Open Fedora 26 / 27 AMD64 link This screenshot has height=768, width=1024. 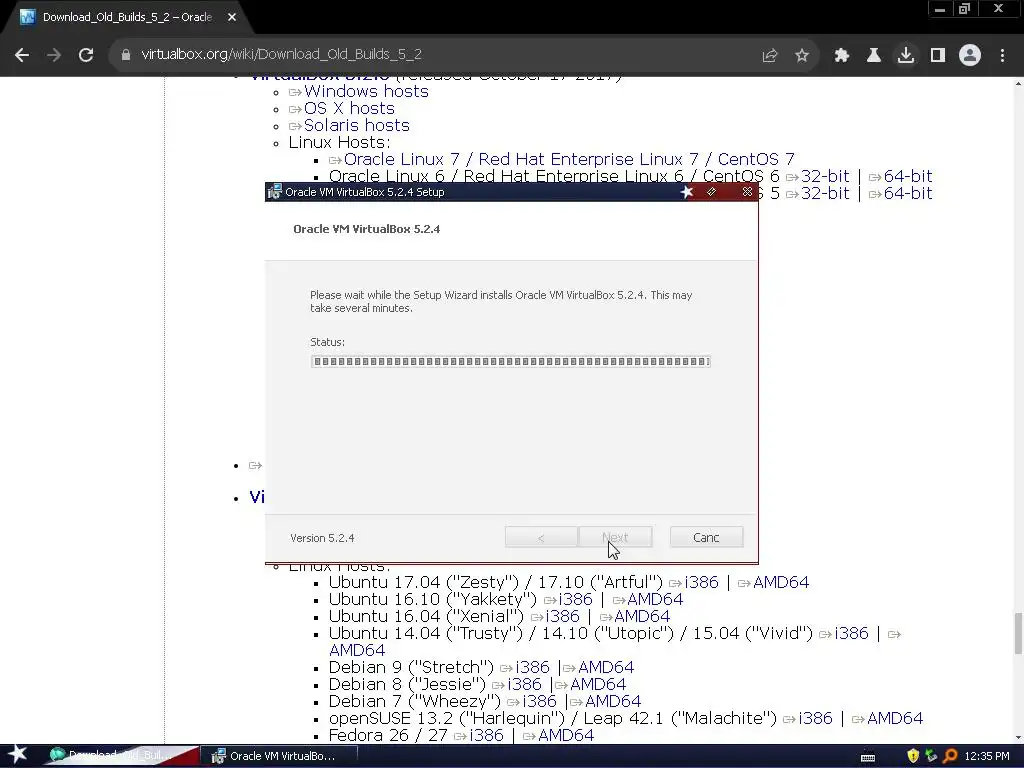[x=566, y=735]
